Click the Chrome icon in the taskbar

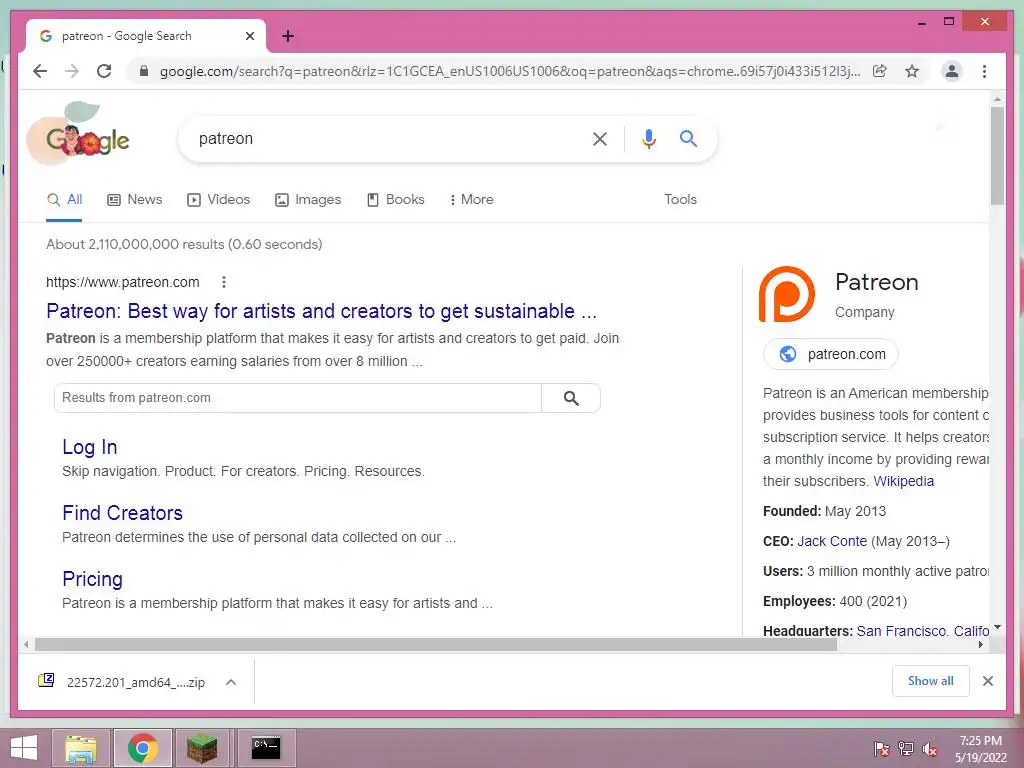(x=143, y=748)
